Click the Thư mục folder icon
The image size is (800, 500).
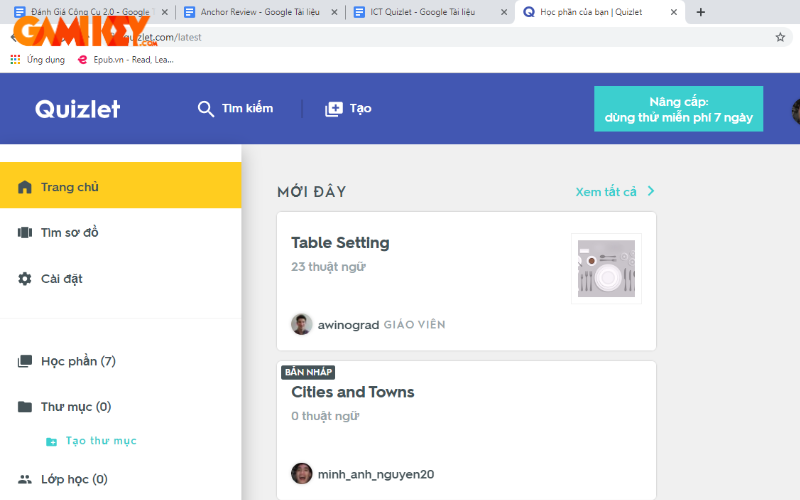point(24,407)
